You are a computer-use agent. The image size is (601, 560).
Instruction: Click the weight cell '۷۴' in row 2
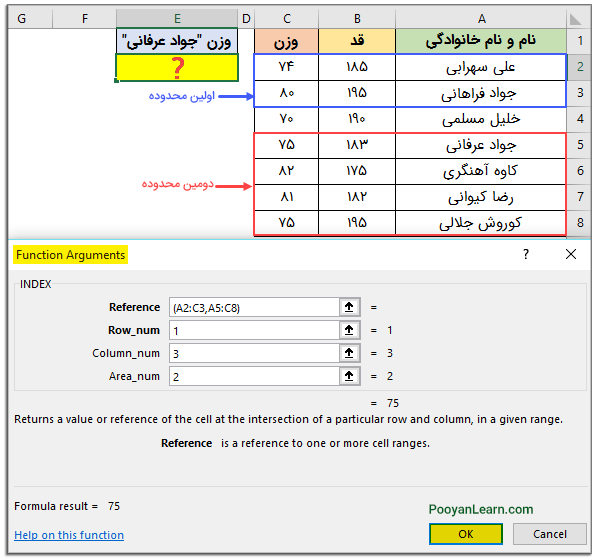coord(286,67)
